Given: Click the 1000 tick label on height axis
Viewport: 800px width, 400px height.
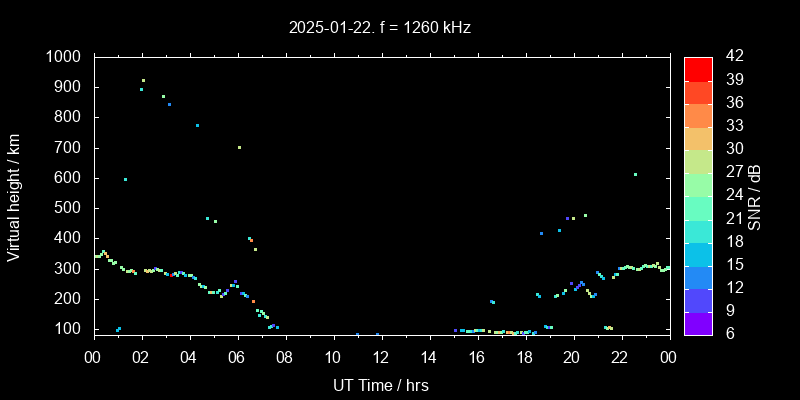Looking at the screenshot, I should pos(66,57).
